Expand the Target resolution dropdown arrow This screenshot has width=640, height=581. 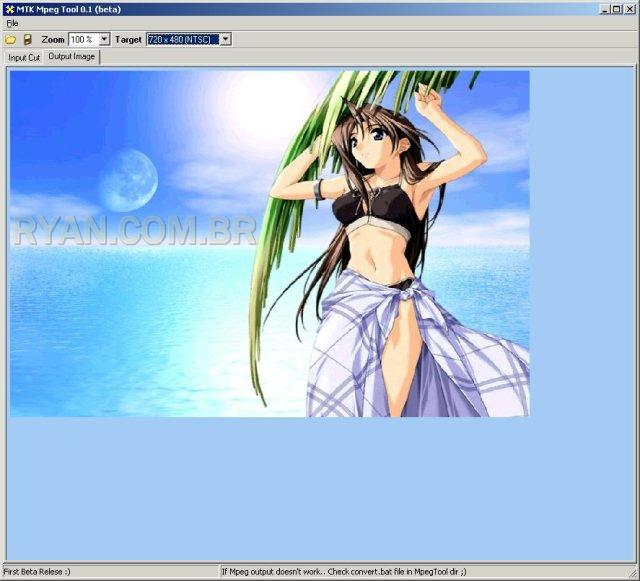(225, 39)
